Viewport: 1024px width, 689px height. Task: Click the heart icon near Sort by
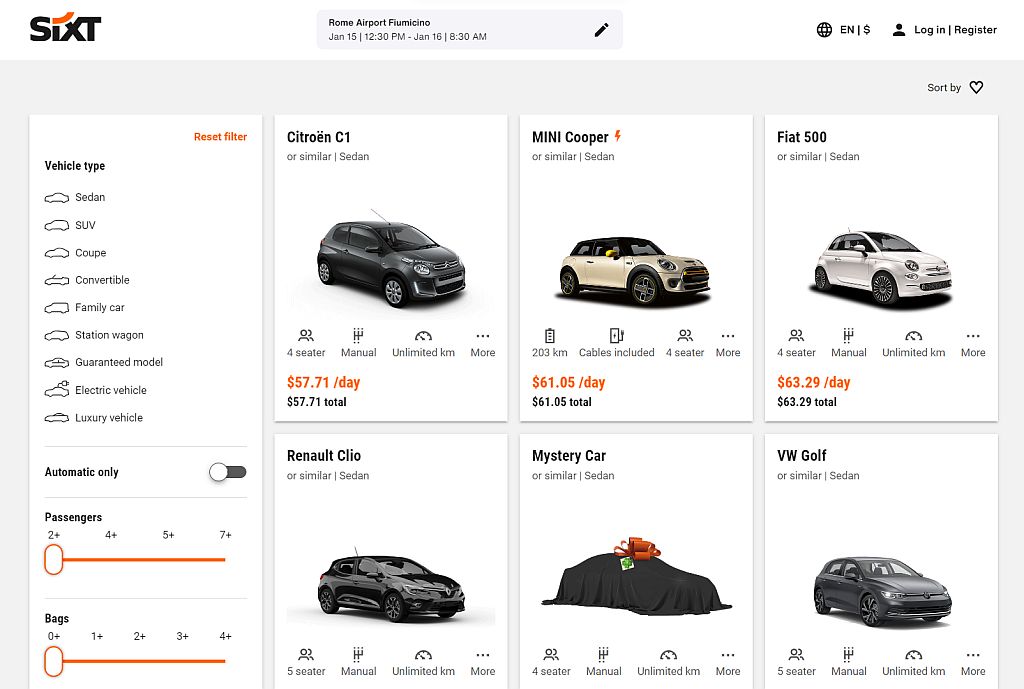click(976, 87)
